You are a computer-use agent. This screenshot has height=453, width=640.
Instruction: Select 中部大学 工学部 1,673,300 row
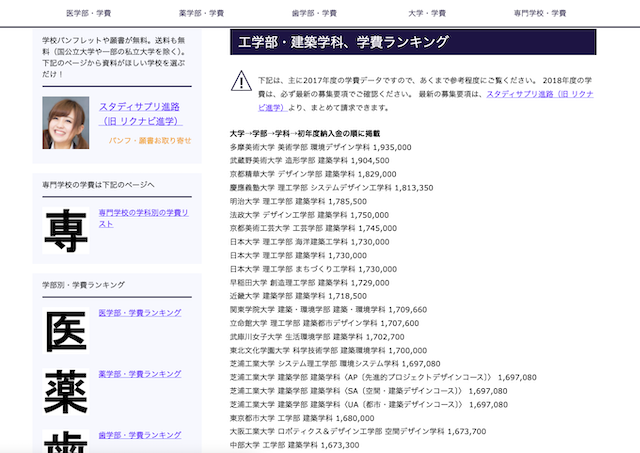tap(295, 445)
